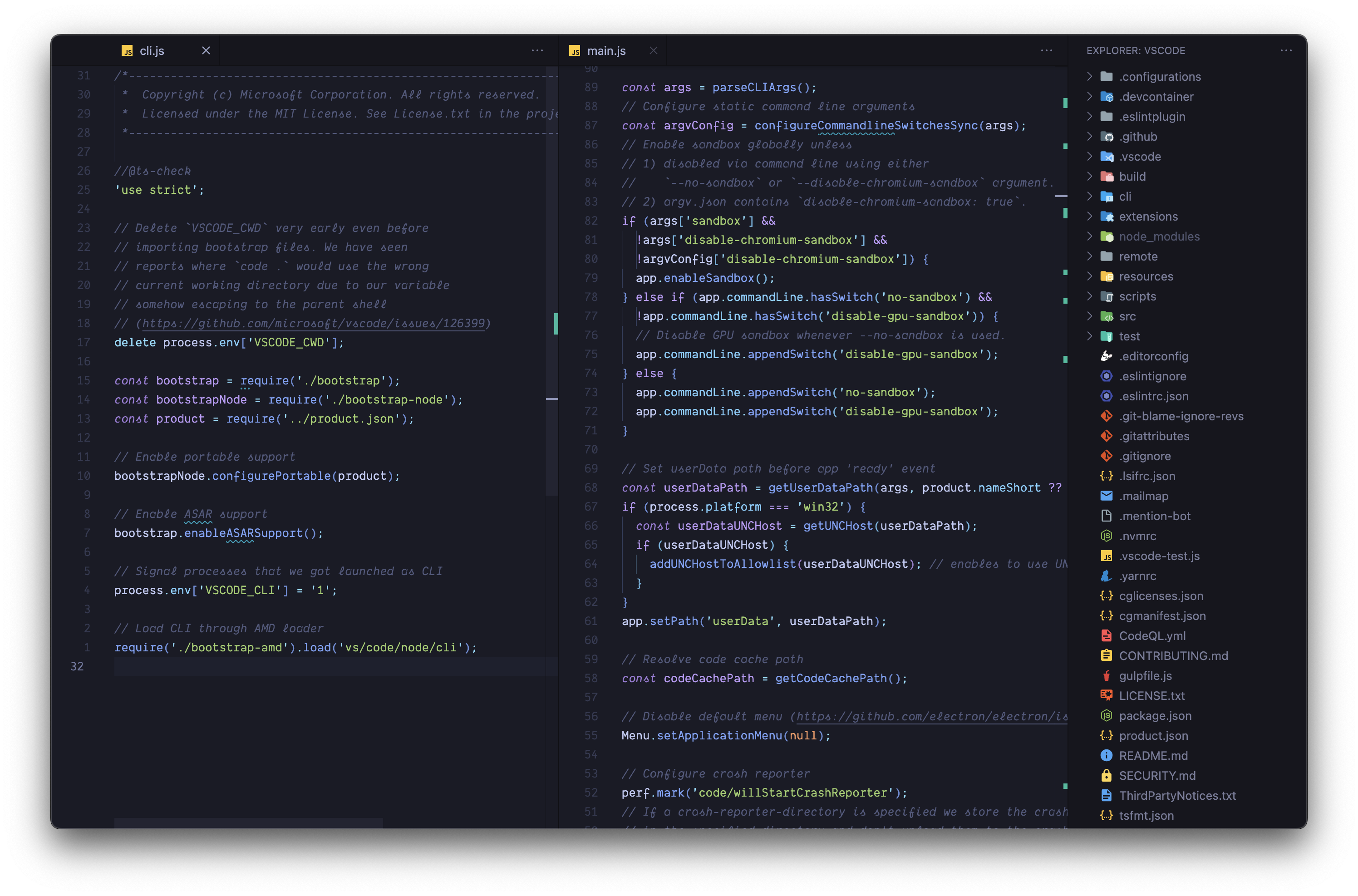The height and width of the screenshot is (896, 1358).
Task: Click the .nvmrc node icon
Action: [x=1106, y=536]
